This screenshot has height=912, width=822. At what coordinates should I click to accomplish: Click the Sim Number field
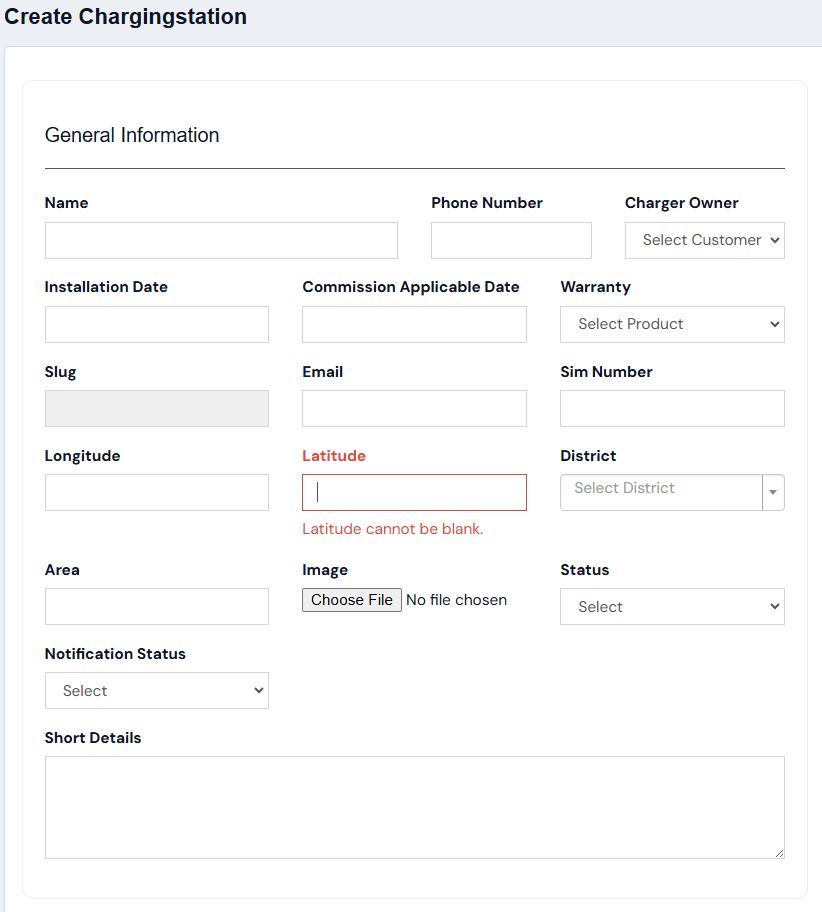point(672,408)
